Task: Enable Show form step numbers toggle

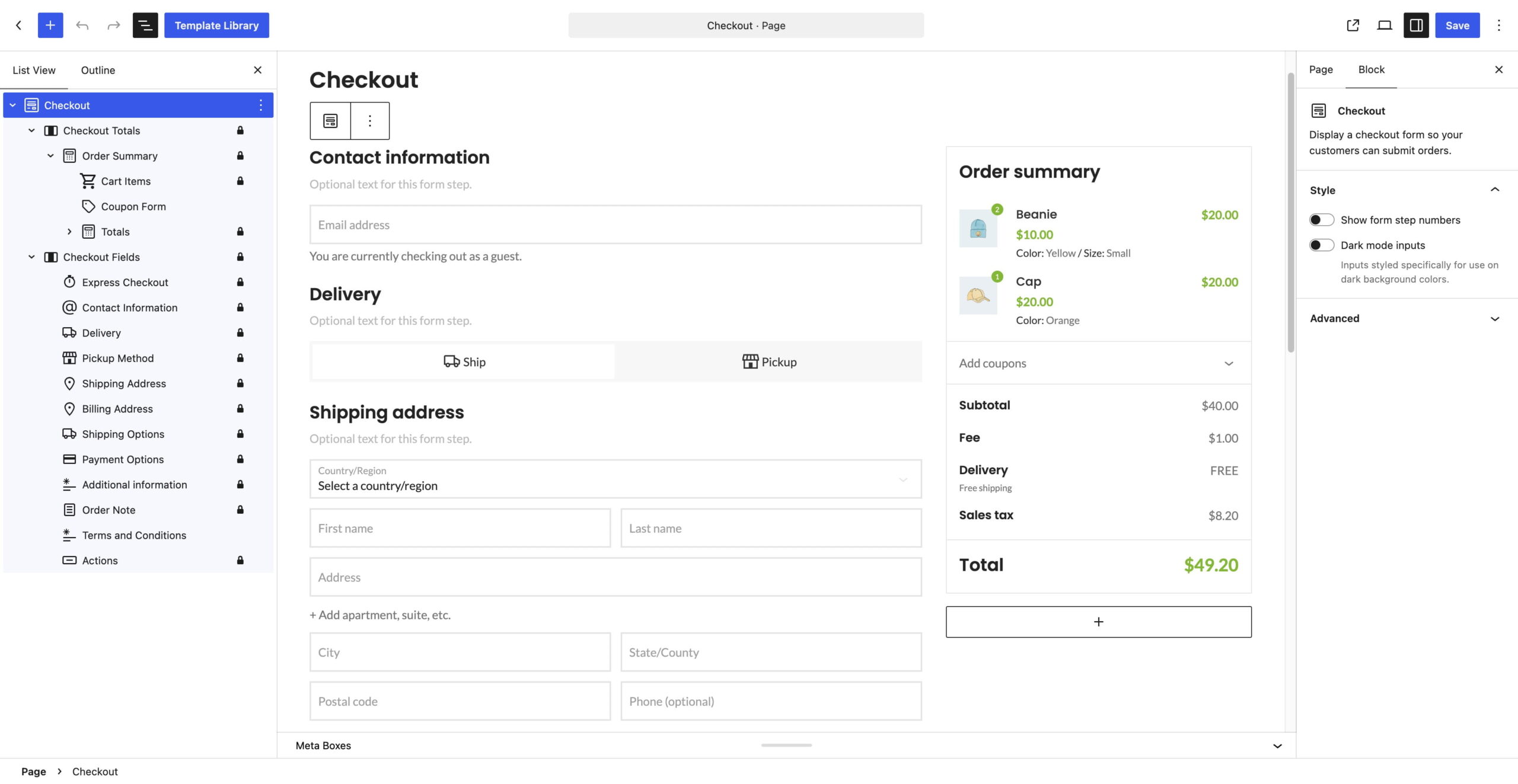Action: coord(1321,220)
